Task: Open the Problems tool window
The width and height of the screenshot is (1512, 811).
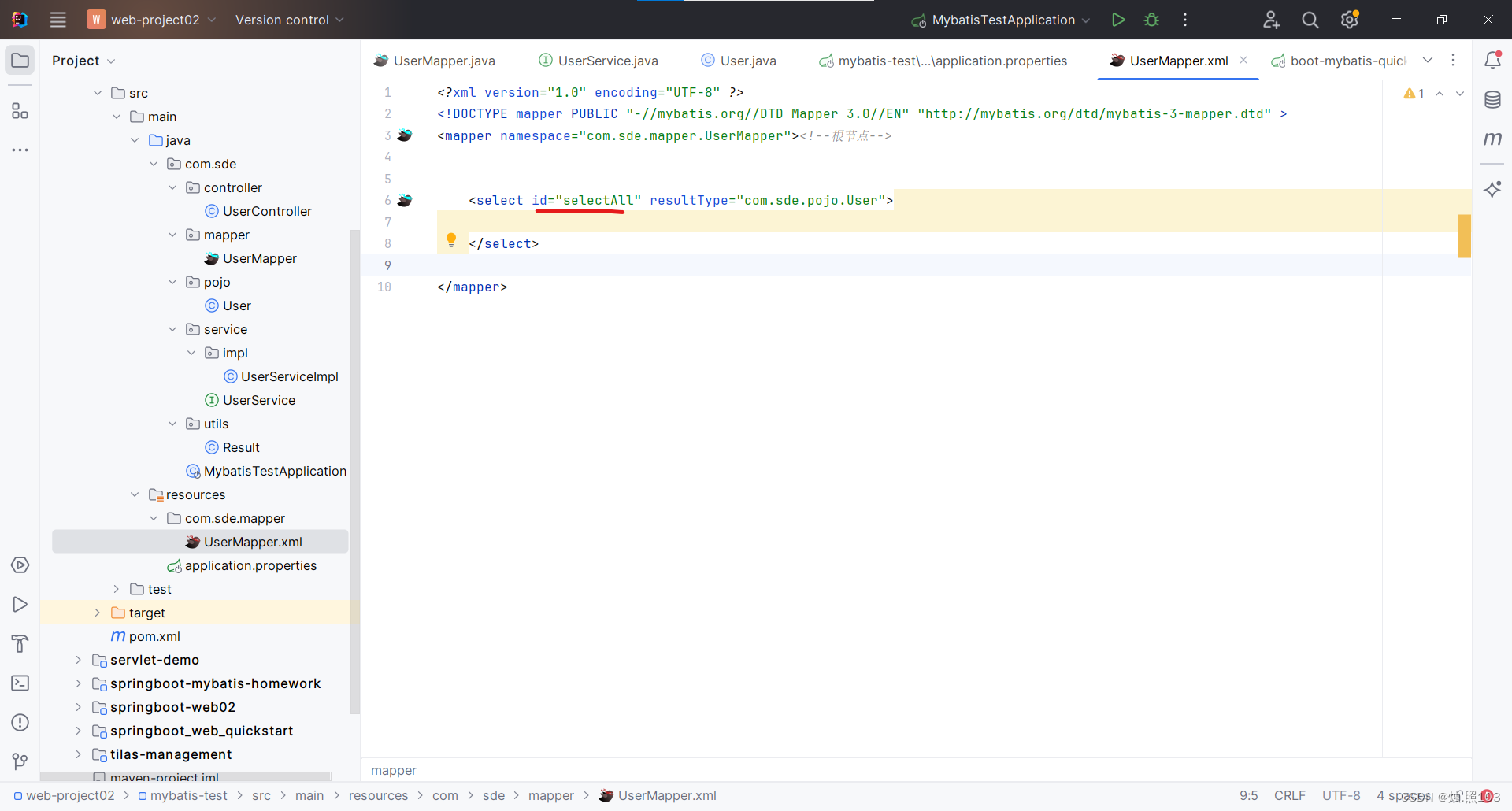Action: 20,722
